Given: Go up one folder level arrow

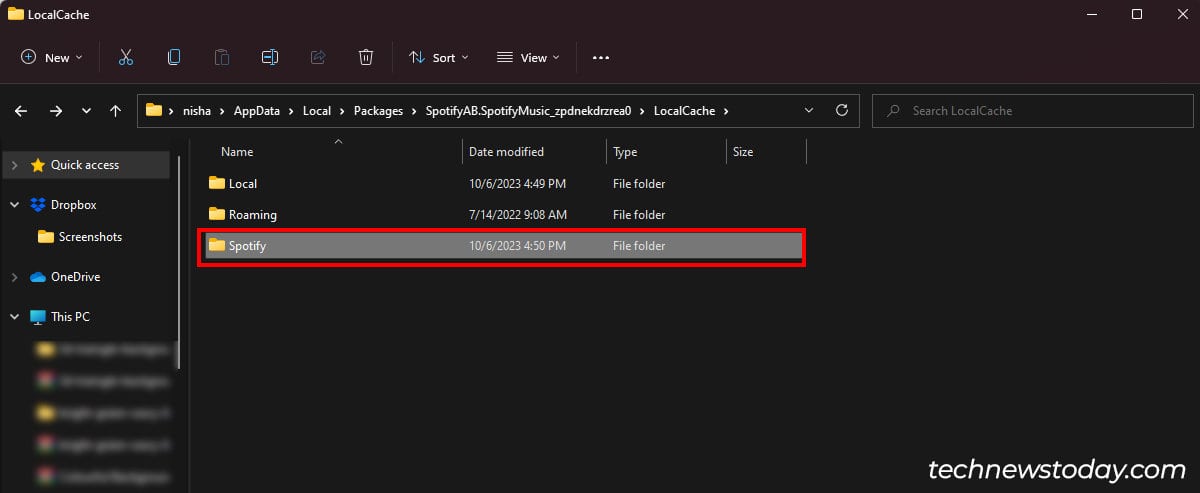Looking at the screenshot, I should click(x=116, y=111).
